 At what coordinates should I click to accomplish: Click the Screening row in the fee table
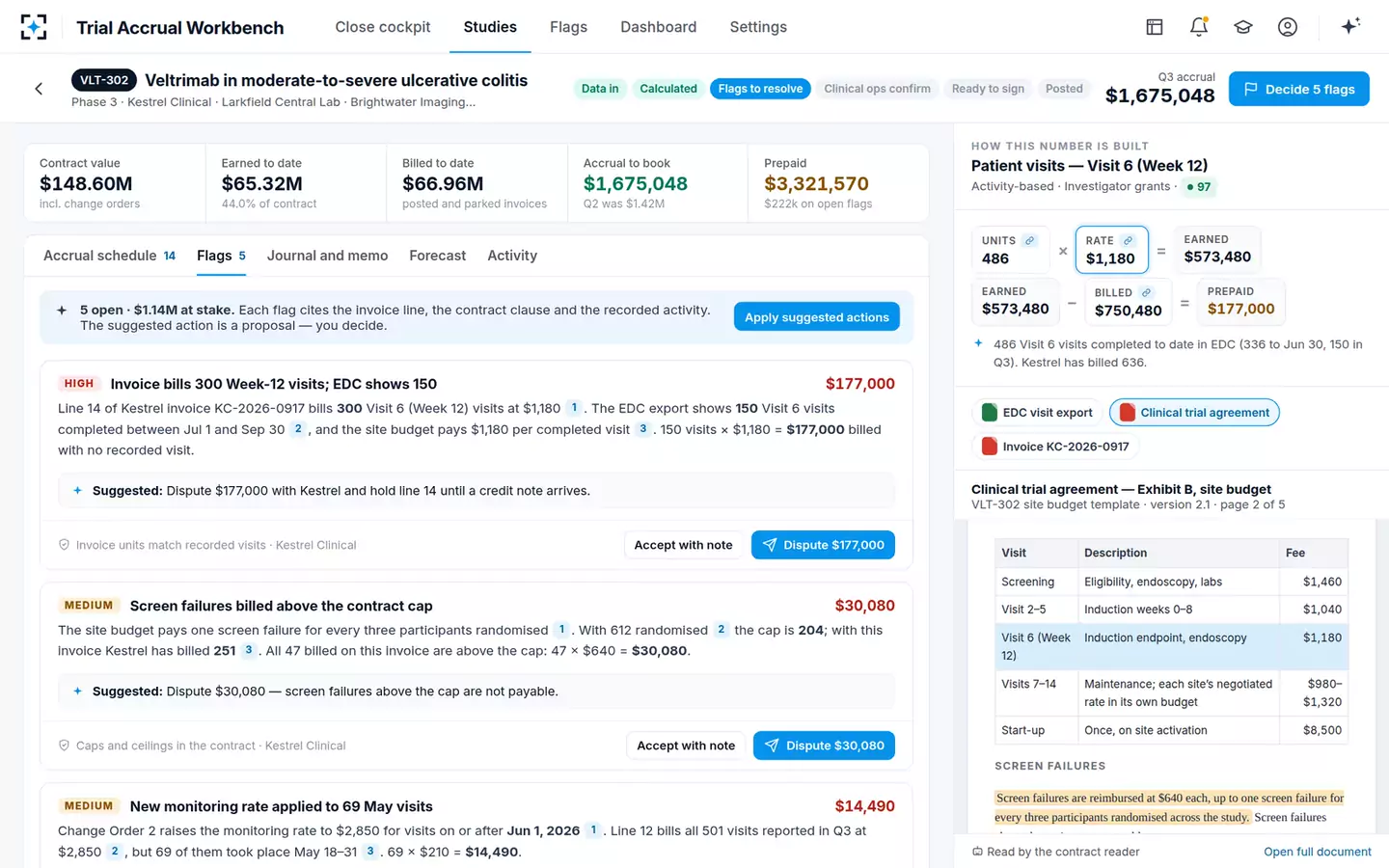(1171, 582)
